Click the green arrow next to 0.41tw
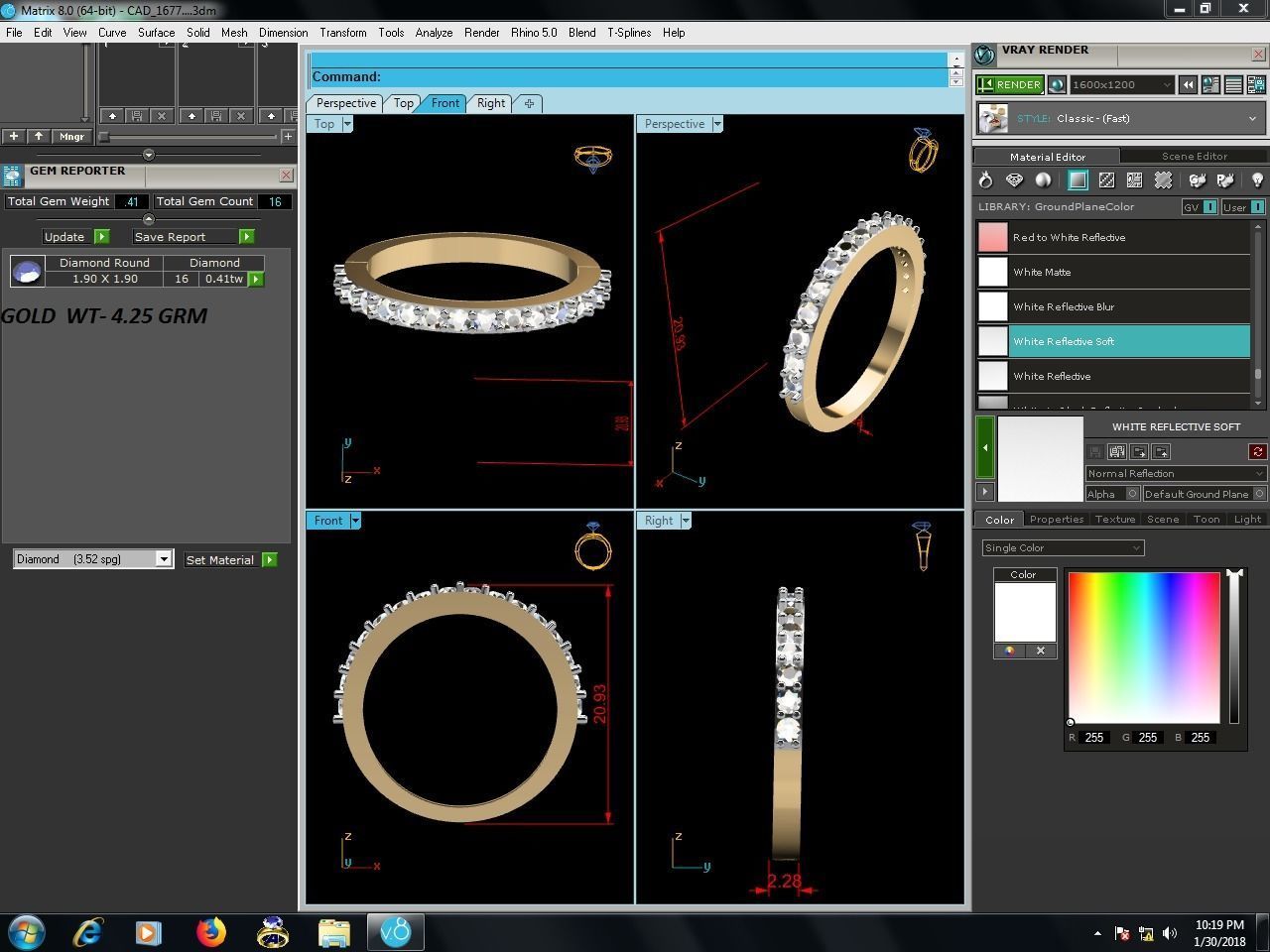The width and height of the screenshot is (1270, 952). tap(256, 280)
